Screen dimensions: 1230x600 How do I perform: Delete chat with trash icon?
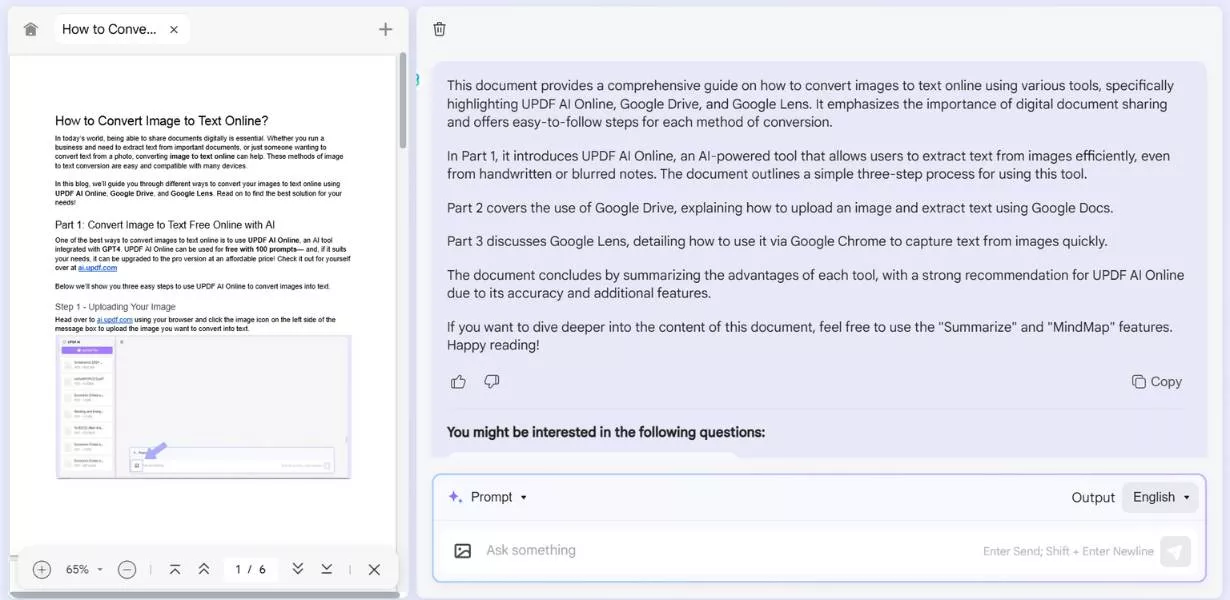(x=439, y=29)
